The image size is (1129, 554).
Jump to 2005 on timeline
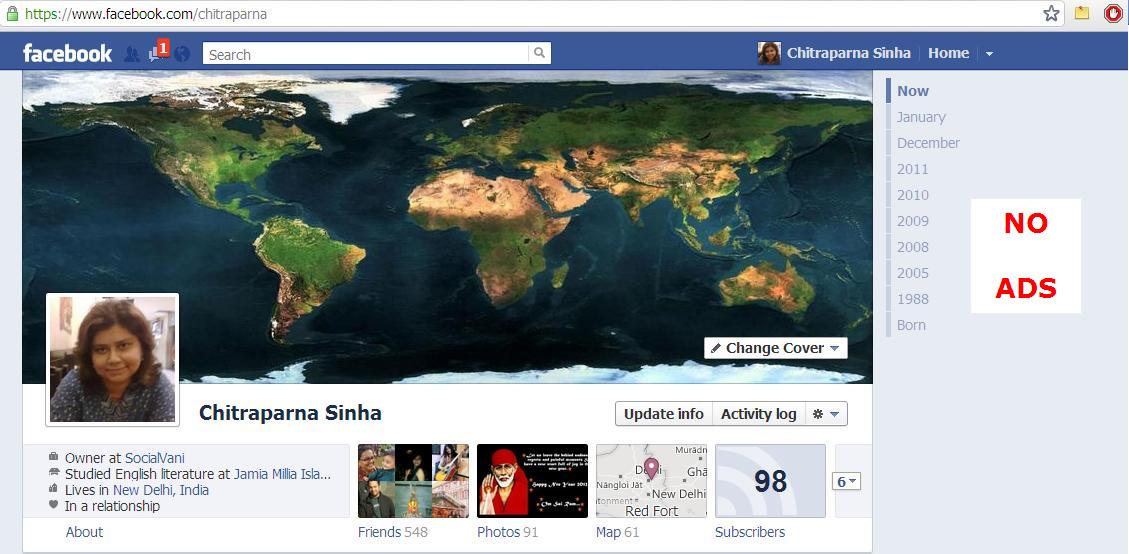912,273
